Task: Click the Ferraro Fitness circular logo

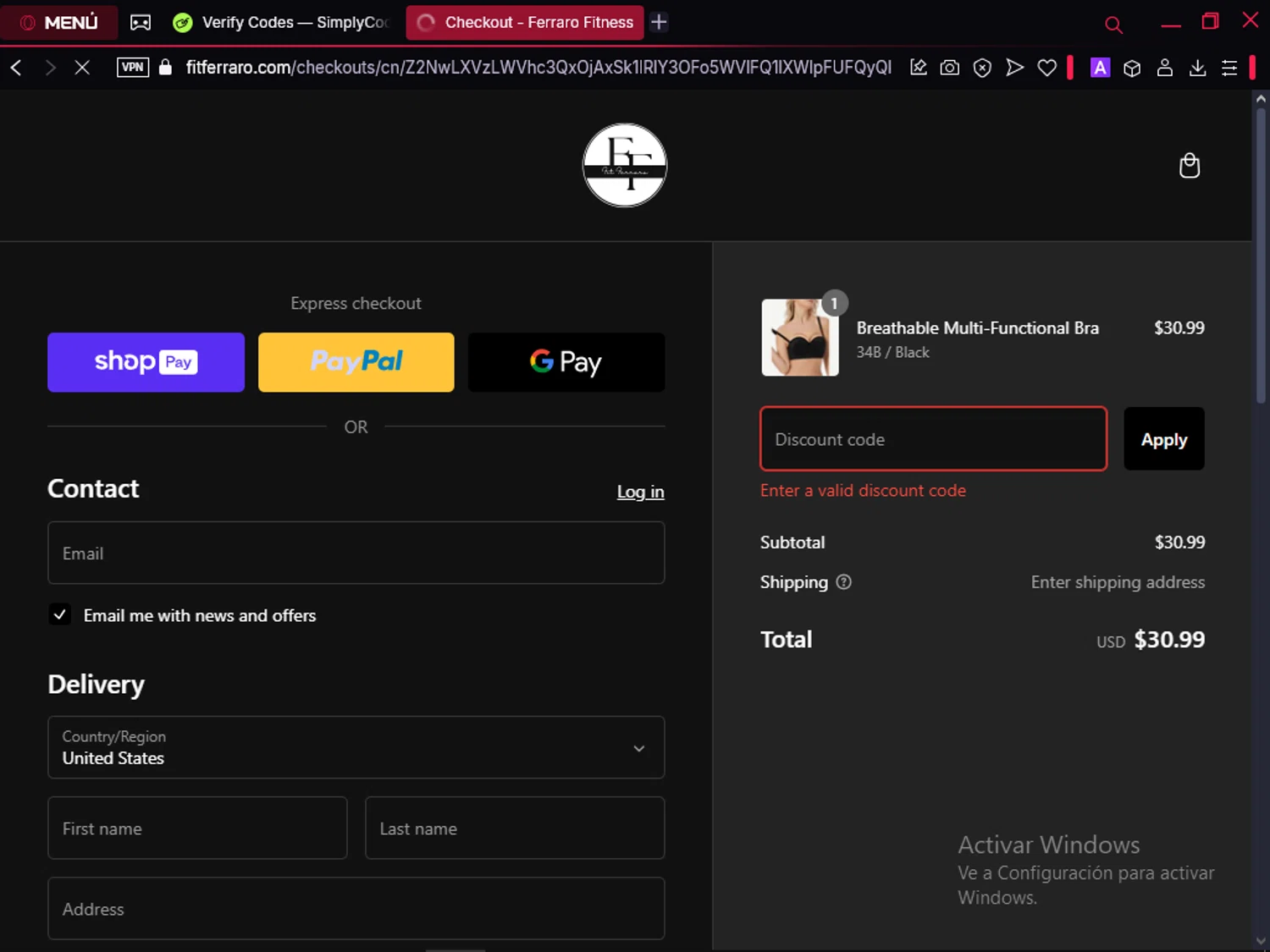Action: pos(625,165)
